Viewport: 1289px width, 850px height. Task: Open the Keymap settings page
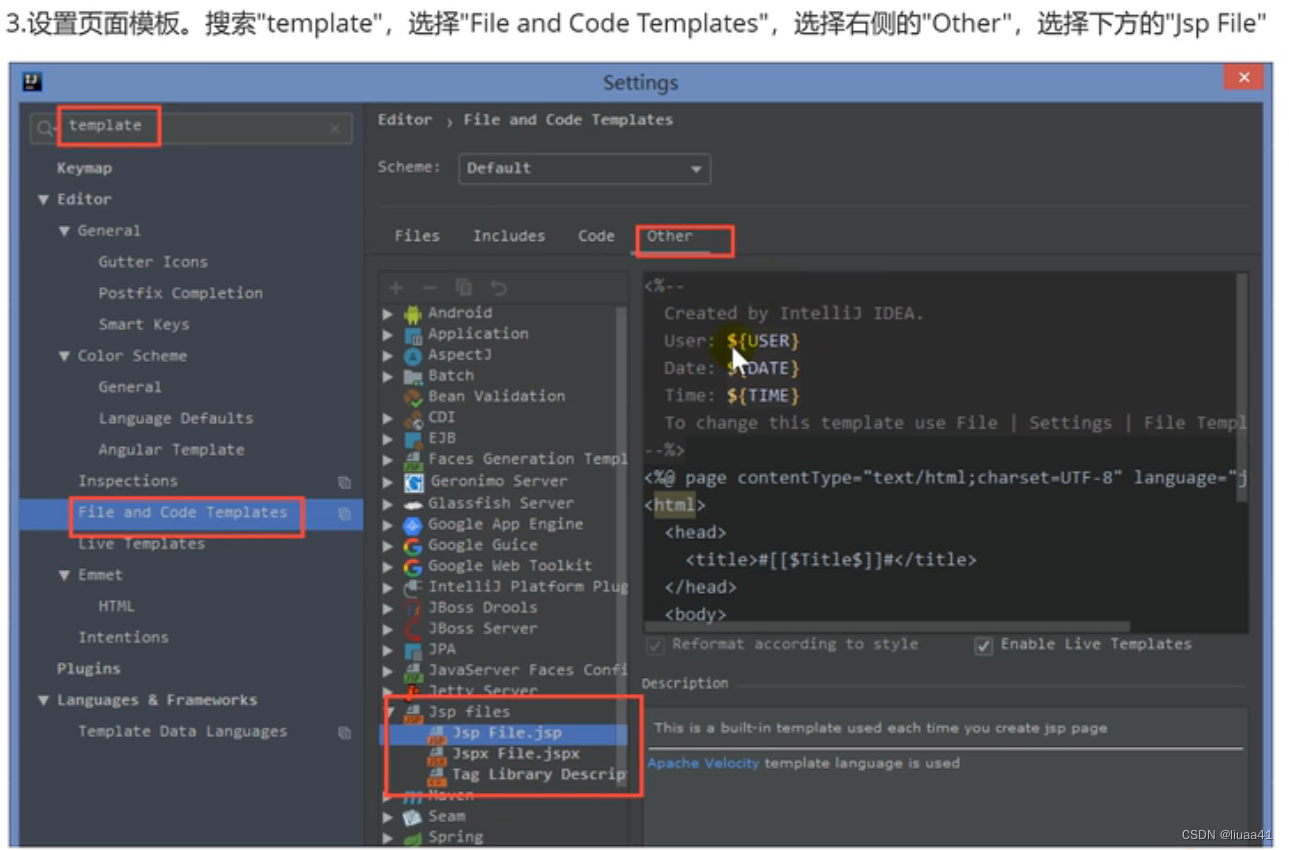pos(84,169)
